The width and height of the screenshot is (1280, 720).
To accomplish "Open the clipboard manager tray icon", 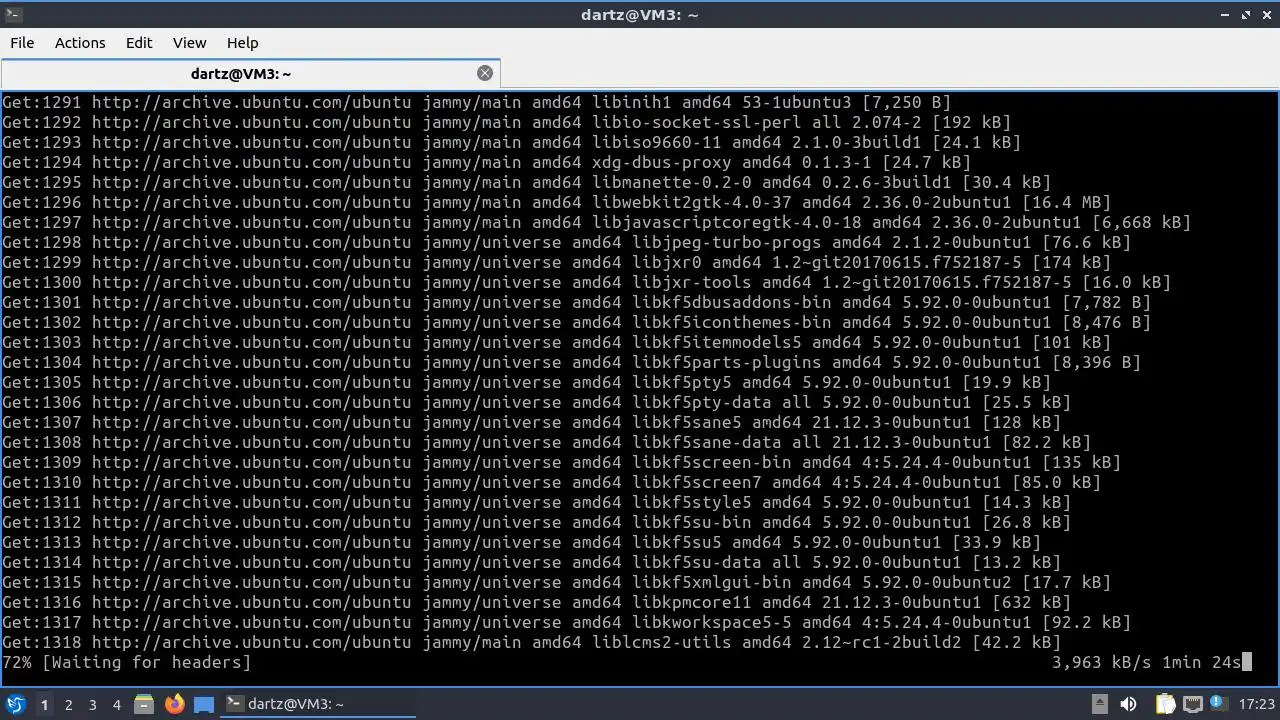I will 1165,704.
